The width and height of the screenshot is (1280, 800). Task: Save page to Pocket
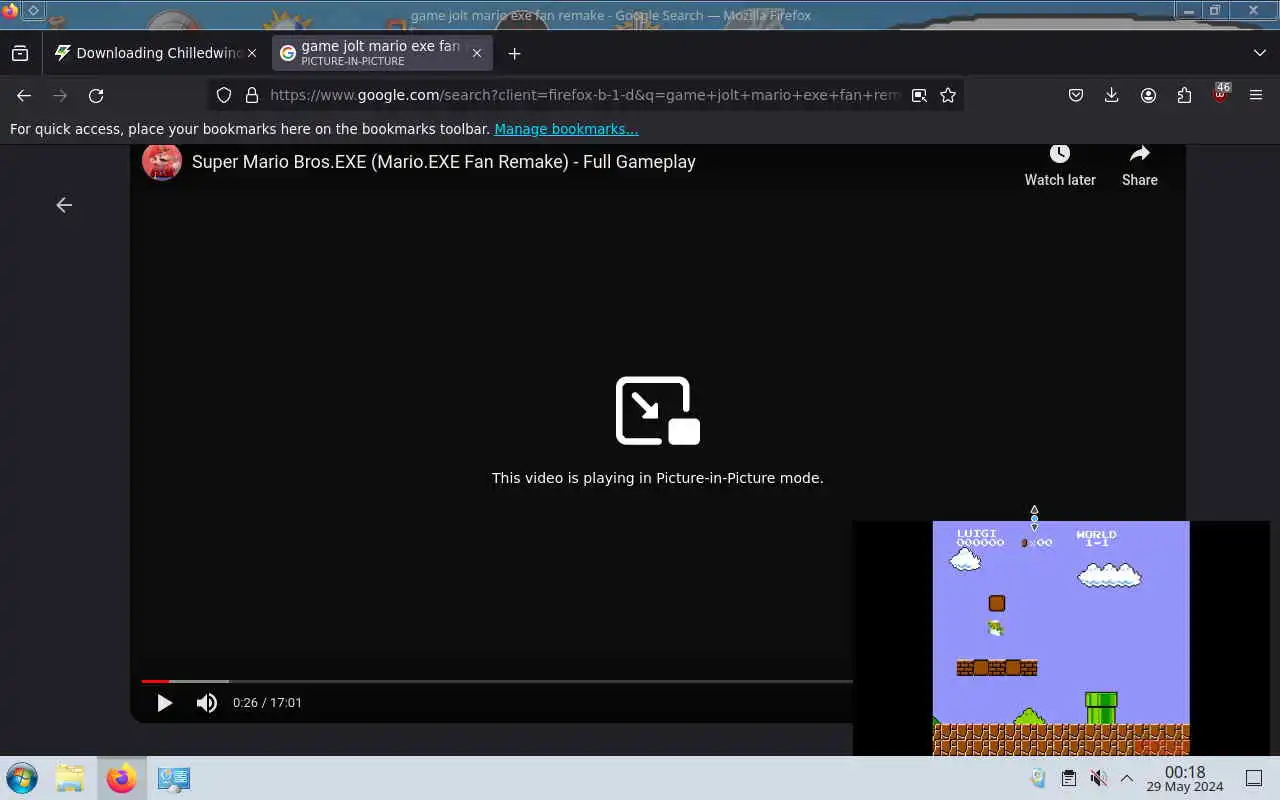pos(1076,95)
